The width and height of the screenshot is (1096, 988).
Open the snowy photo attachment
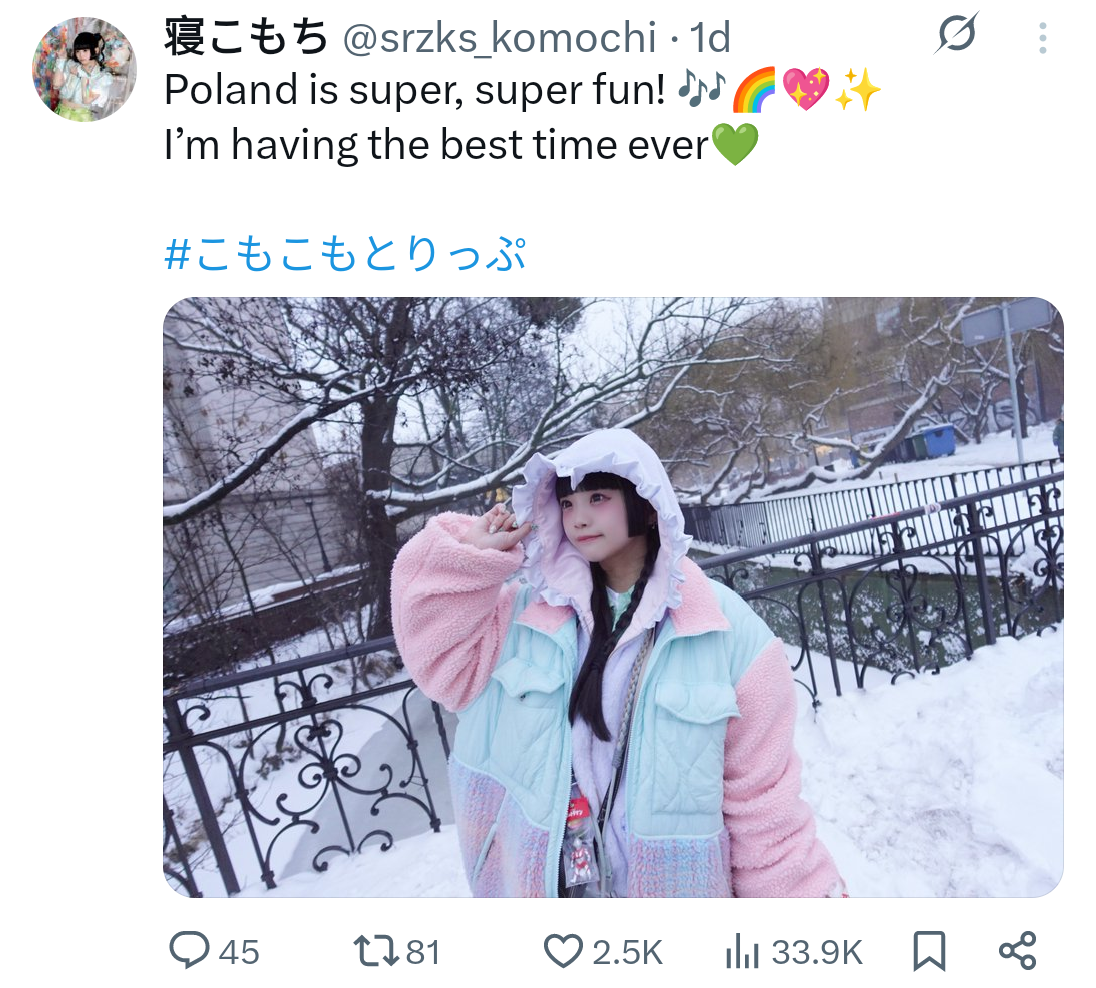613,597
